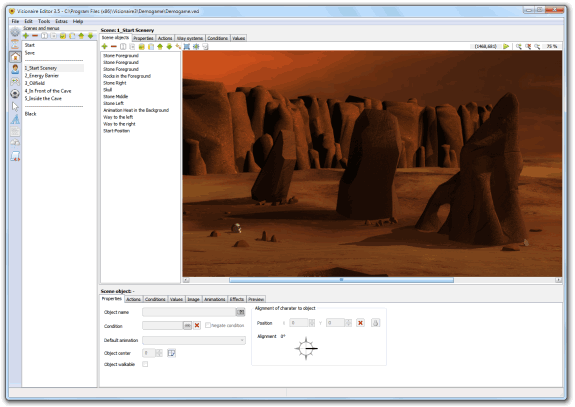The image size is (575, 407).
Task: Open the Help menu
Action: (x=78, y=21)
